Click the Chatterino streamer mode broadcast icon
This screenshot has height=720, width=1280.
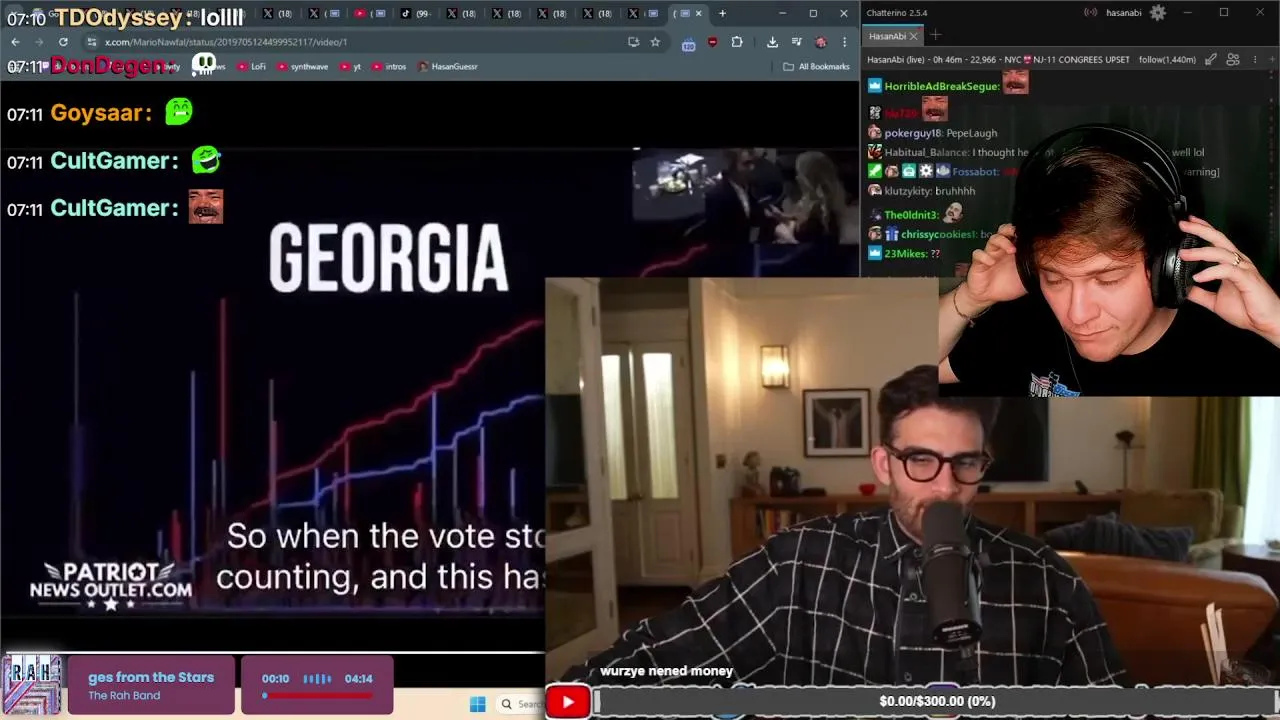coord(1091,13)
